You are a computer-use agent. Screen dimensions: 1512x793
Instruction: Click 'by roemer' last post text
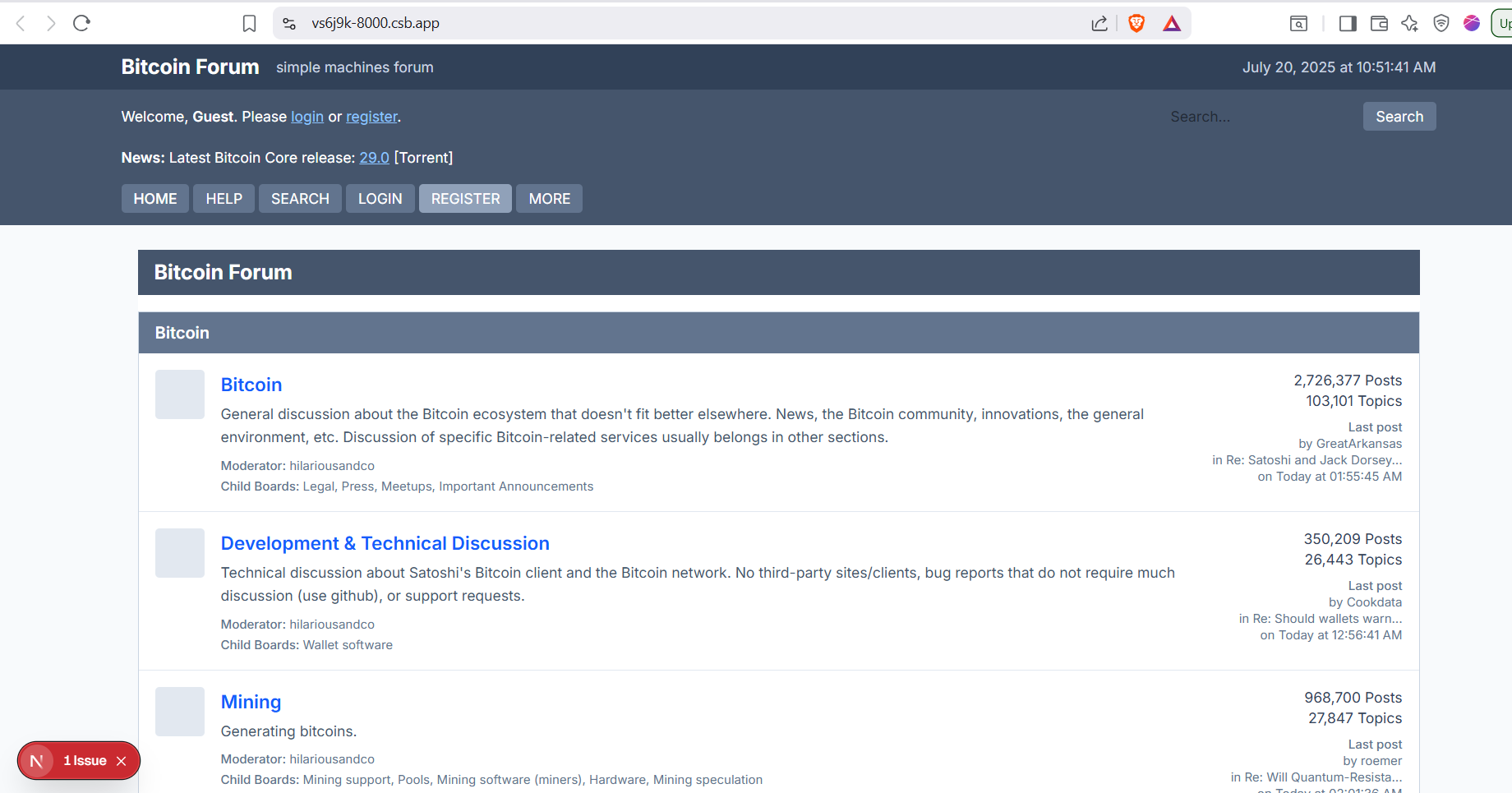[x=1372, y=761]
